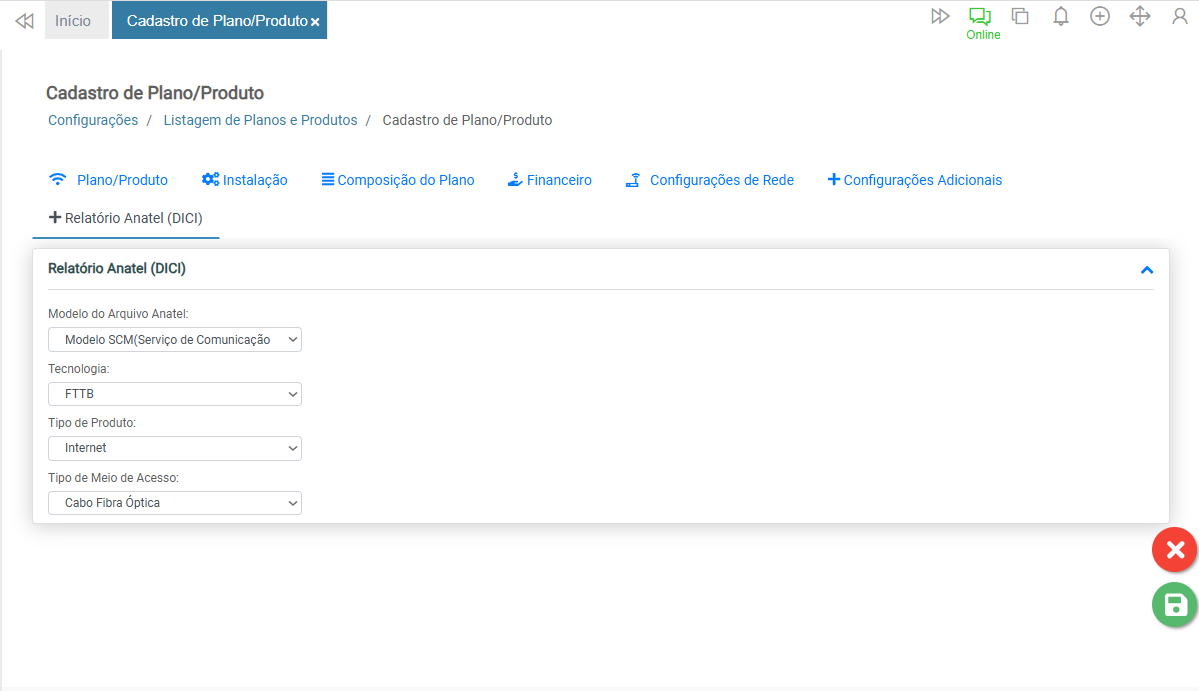
Task: Open the Tecnologia dropdown showing FTTB
Action: click(x=175, y=394)
